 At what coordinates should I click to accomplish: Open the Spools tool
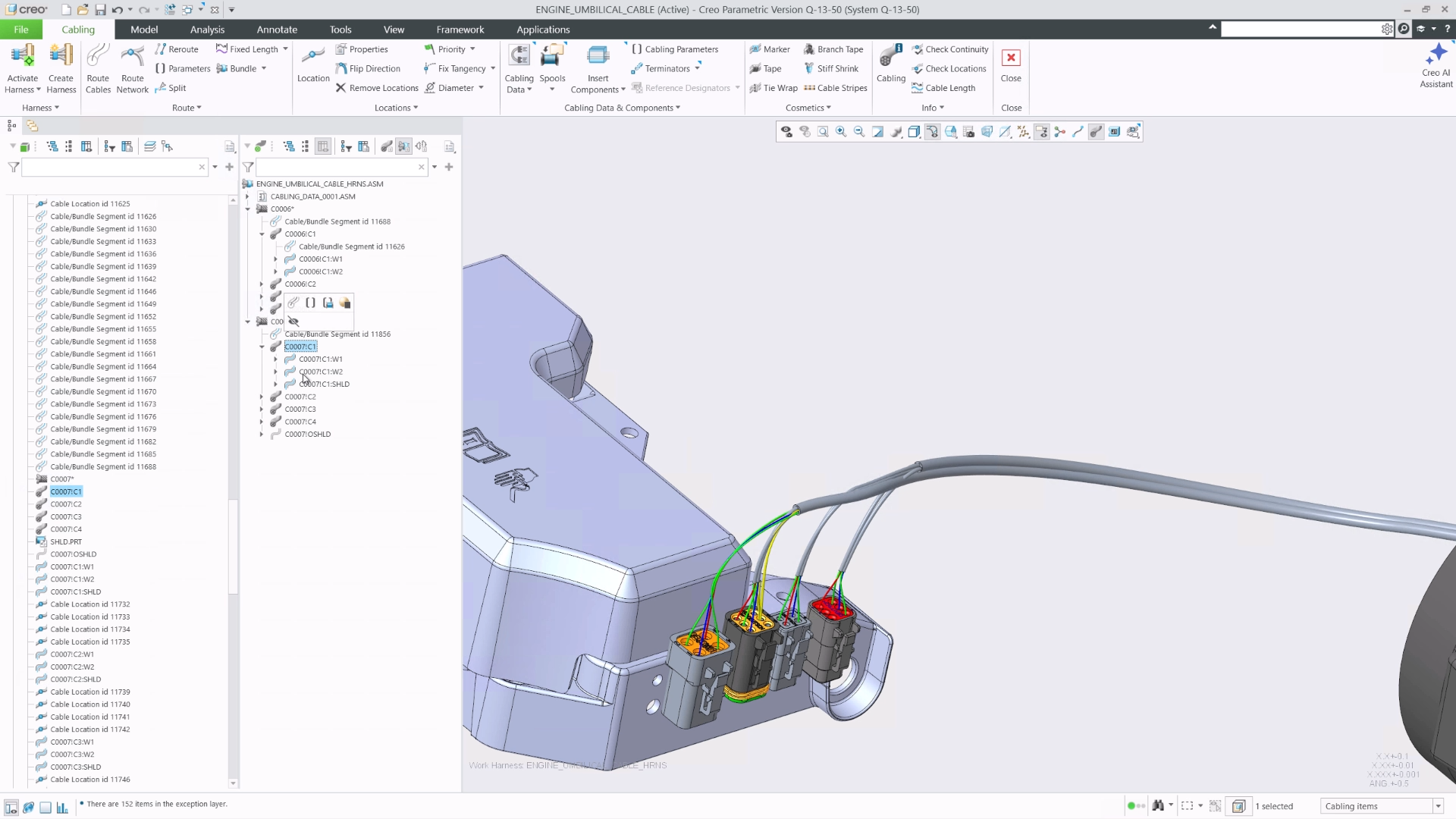(x=552, y=68)
